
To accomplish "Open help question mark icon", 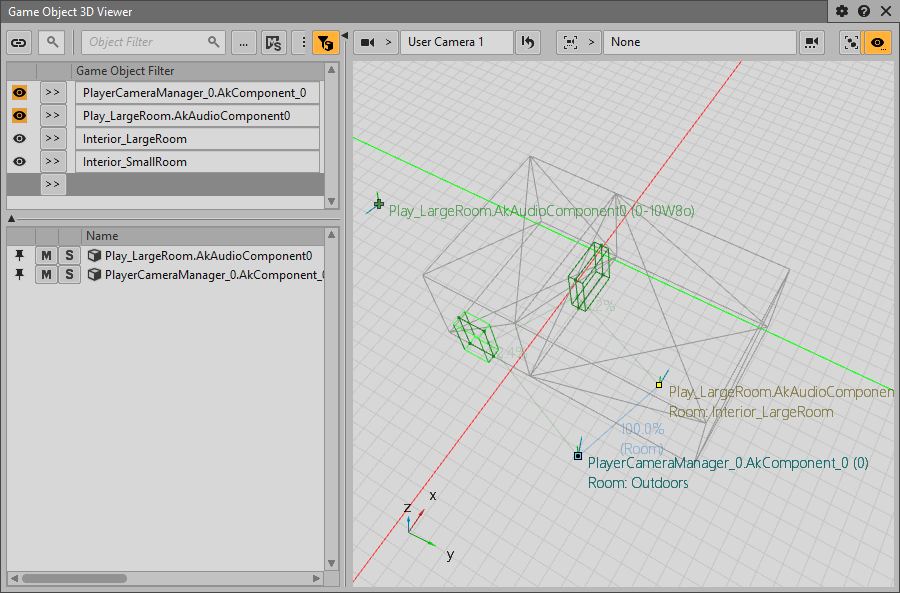I will click(x=863, y=11).
